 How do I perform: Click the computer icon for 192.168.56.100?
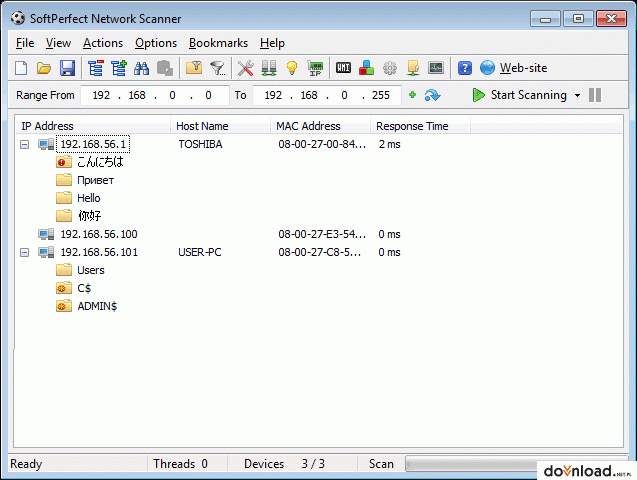point(46,234)
